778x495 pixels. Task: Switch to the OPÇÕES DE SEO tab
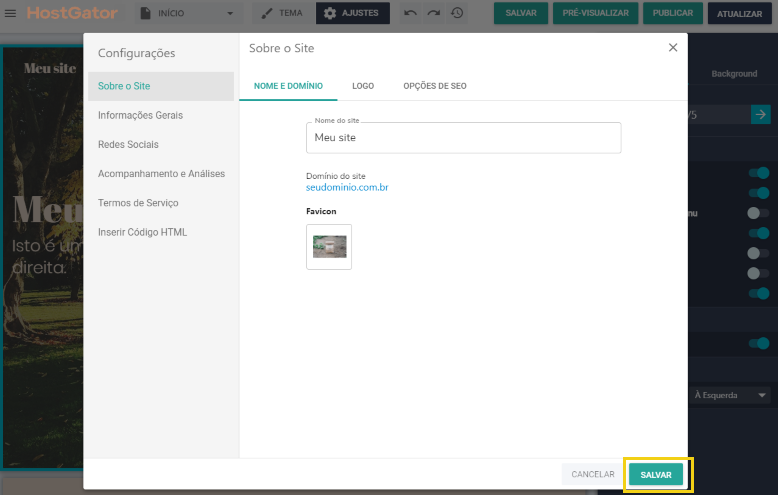(435, 86)
